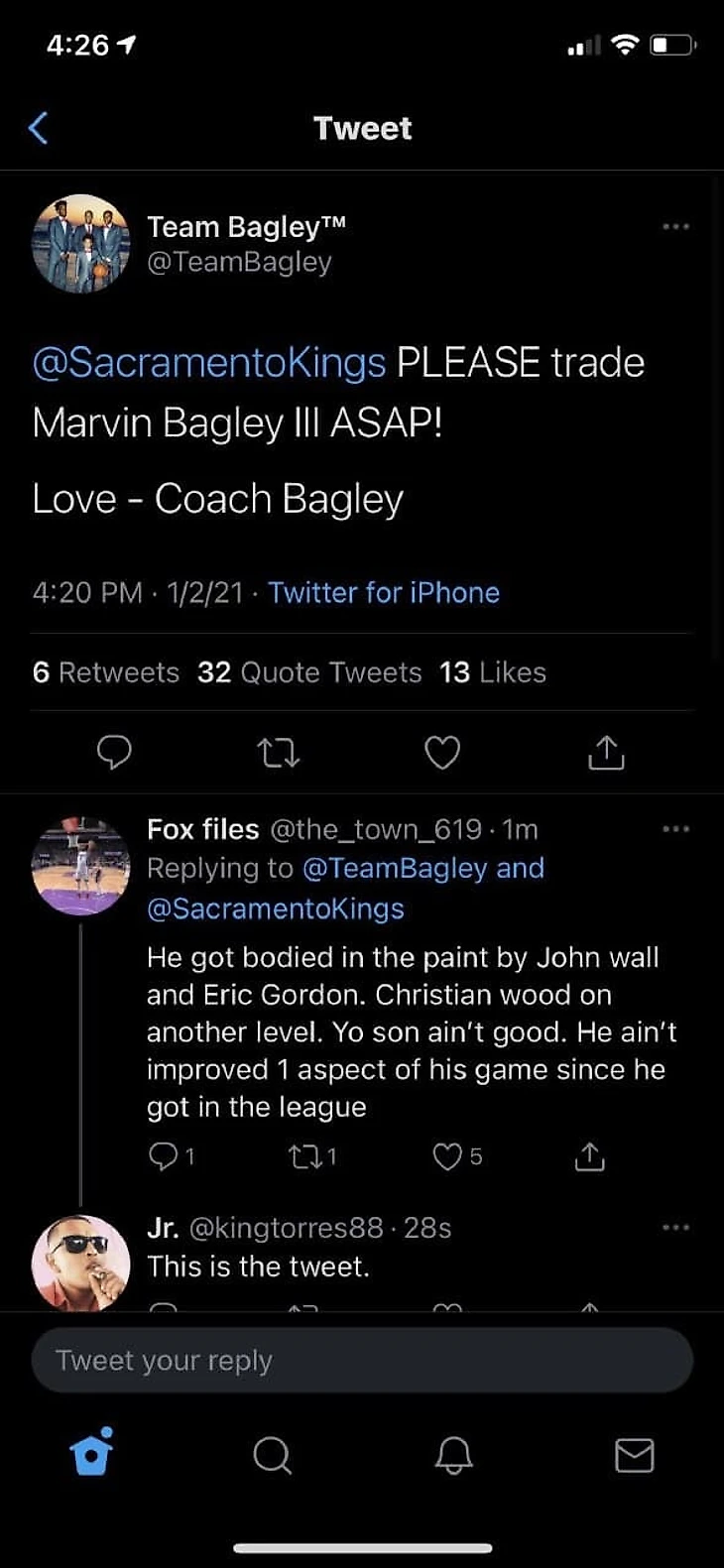724x1568 pixels.
Task: Open more options for Team Bagley tweet
Action: pos(675,227)
